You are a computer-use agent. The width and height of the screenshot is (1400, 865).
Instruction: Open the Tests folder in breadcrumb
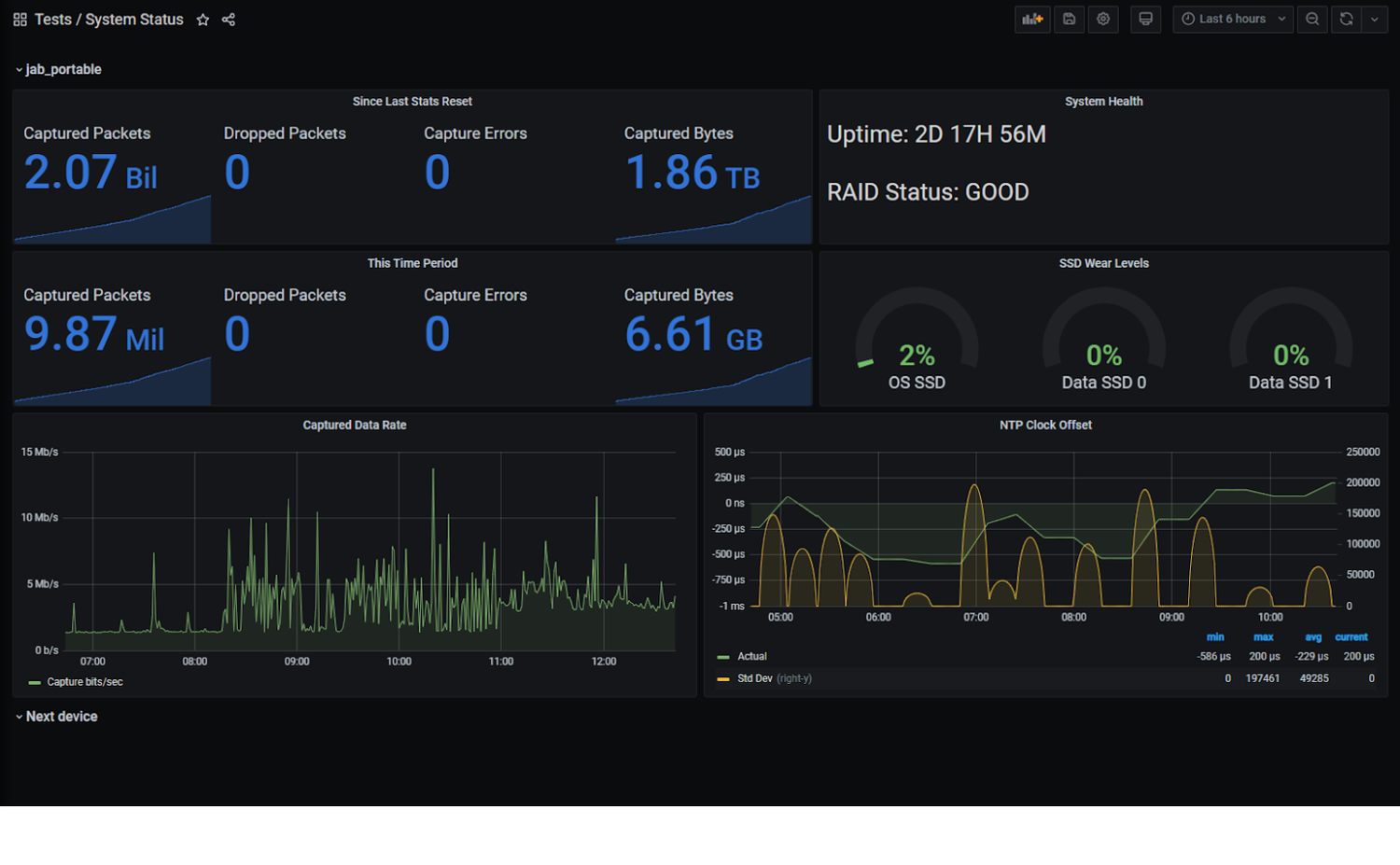(x=51, y=19)
